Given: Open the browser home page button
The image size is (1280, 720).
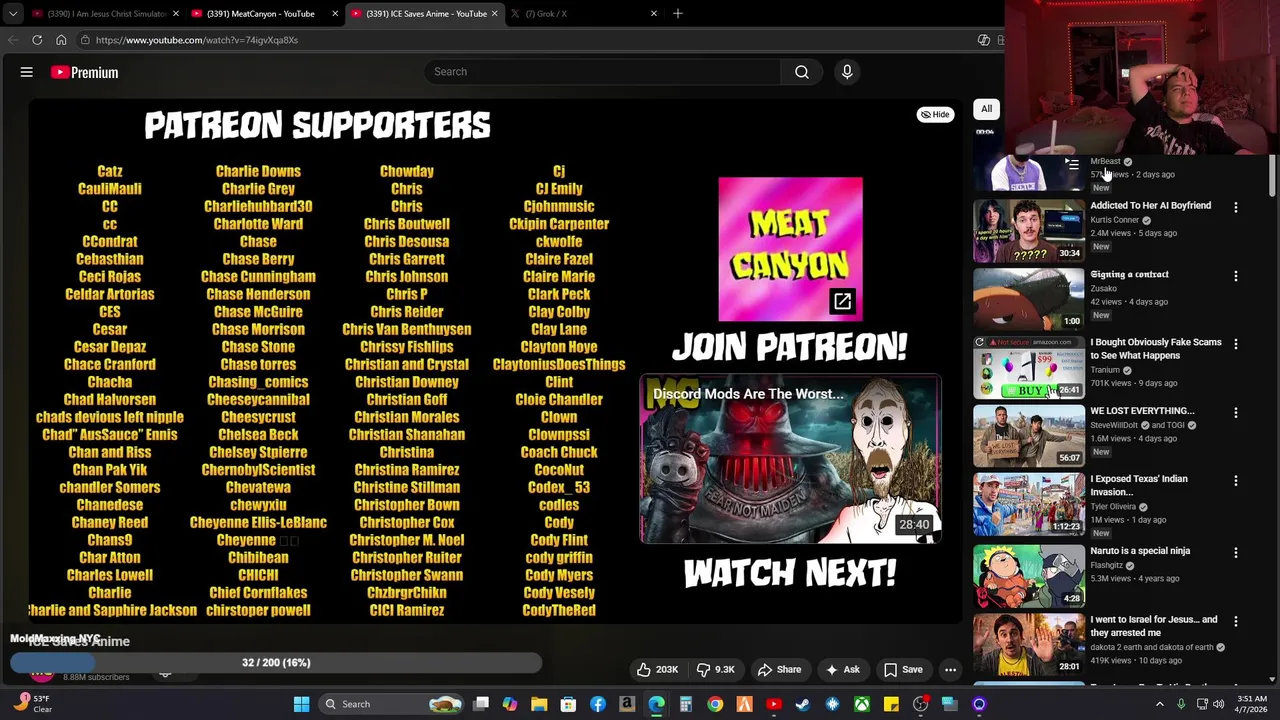Looking at the screenshot, I should (61, 40).
